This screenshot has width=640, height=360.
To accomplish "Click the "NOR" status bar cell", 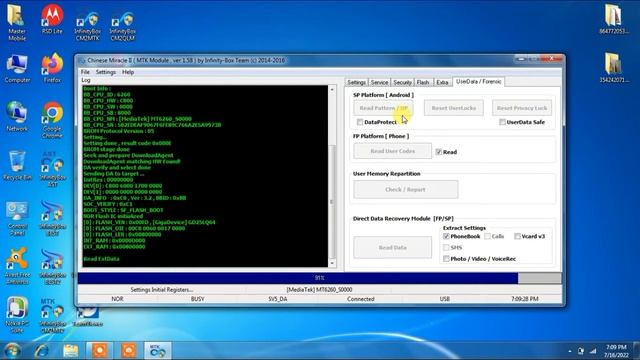I will 117,299.
